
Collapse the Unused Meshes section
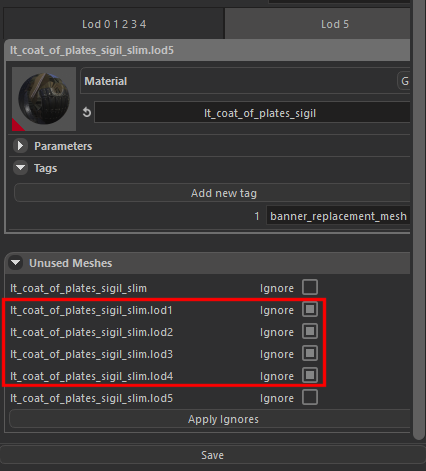pyautogui.click(x=15, y=263)
